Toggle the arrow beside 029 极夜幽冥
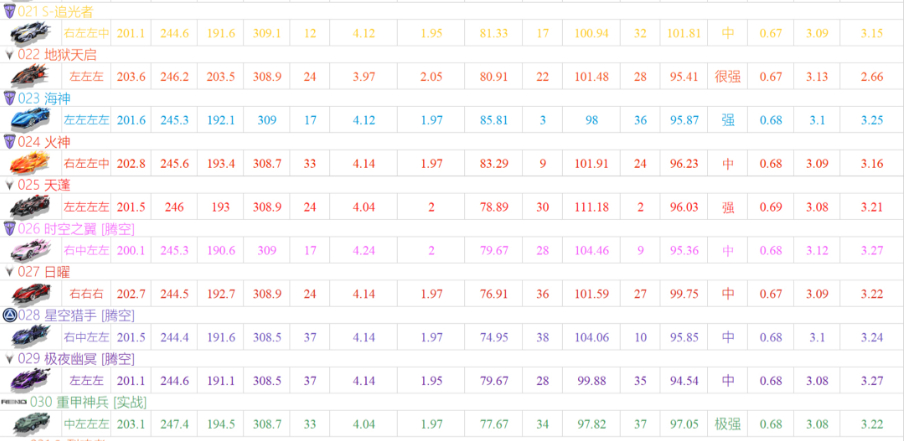The width and height of the screenshot is (908, 441). [x=9, y=358]
